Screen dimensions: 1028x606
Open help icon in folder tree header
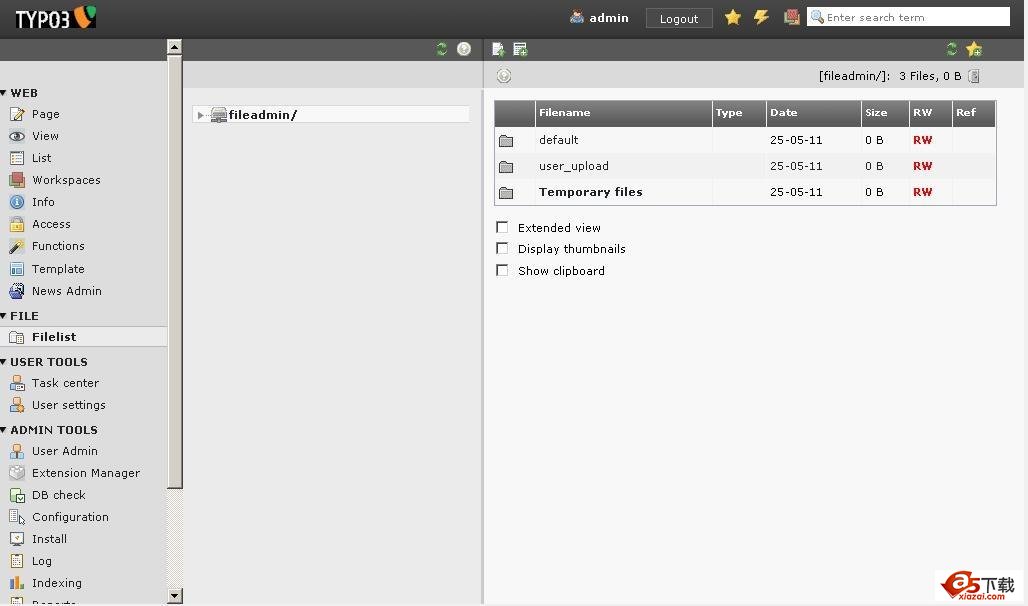coord(464,49)
